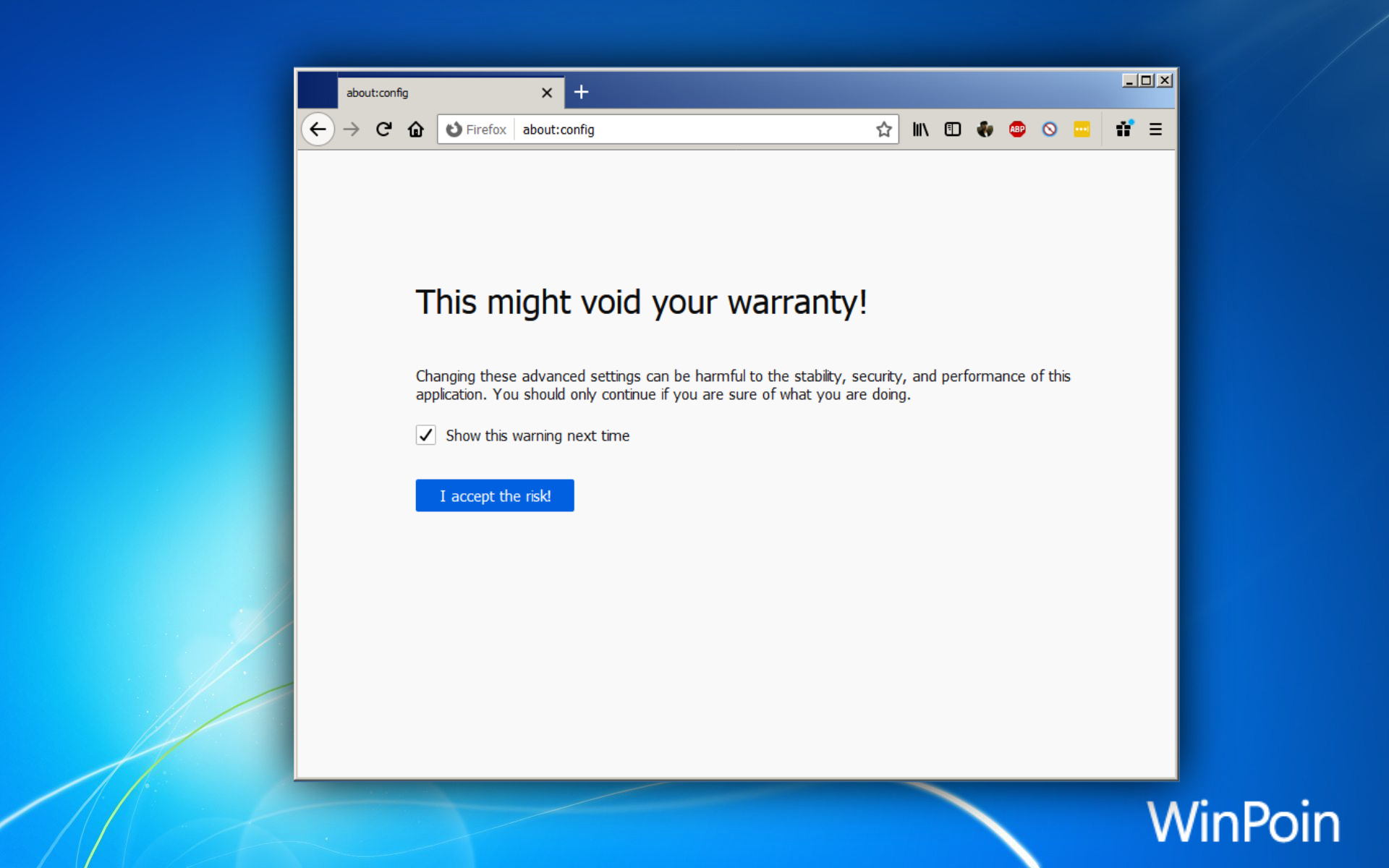Open the Firefox hamburger menu
This screenshot has width=1389, height=868.
tap(1155, 129)
